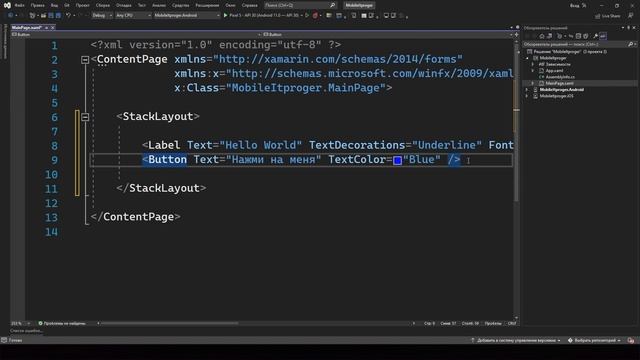Click the closing StackLayout tag on line 11
Image resolution: width=640 pixels, height=360 pixels.
tap(161, 188)
